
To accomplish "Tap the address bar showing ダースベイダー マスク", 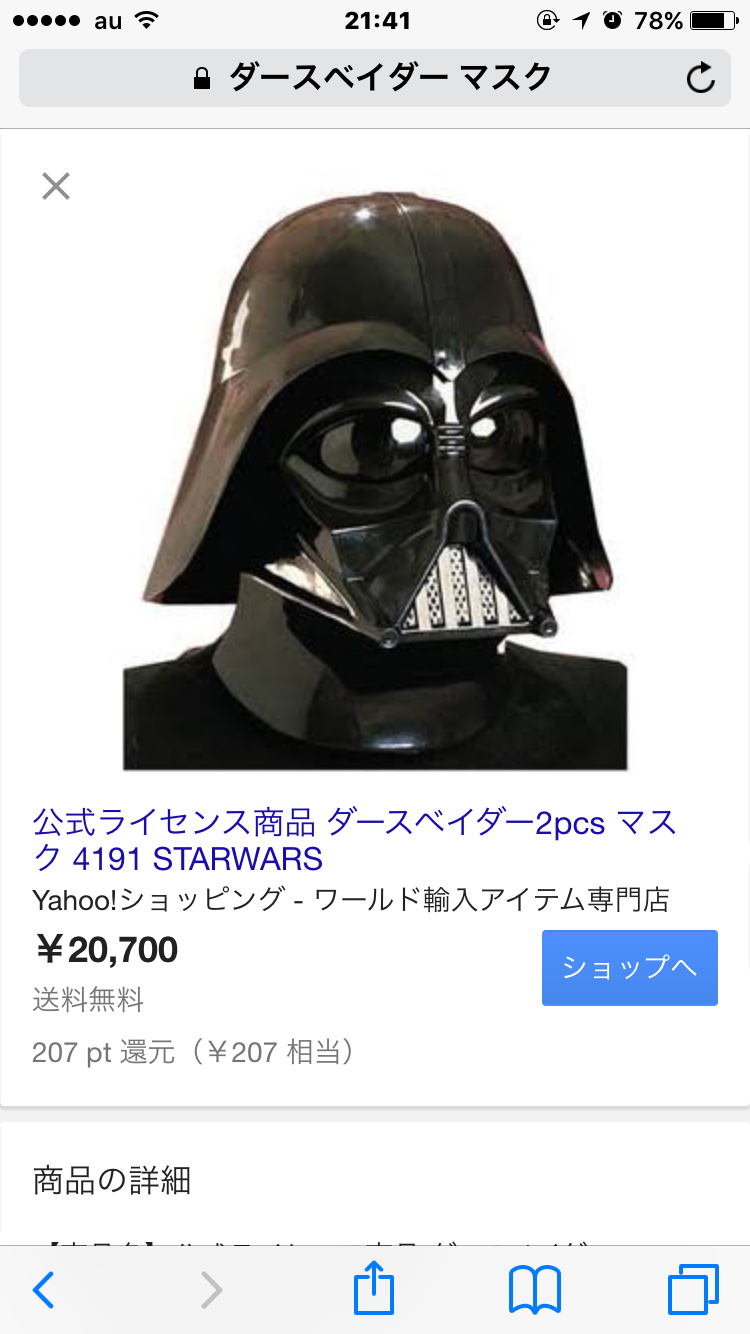I will click(x=375, y=77).
